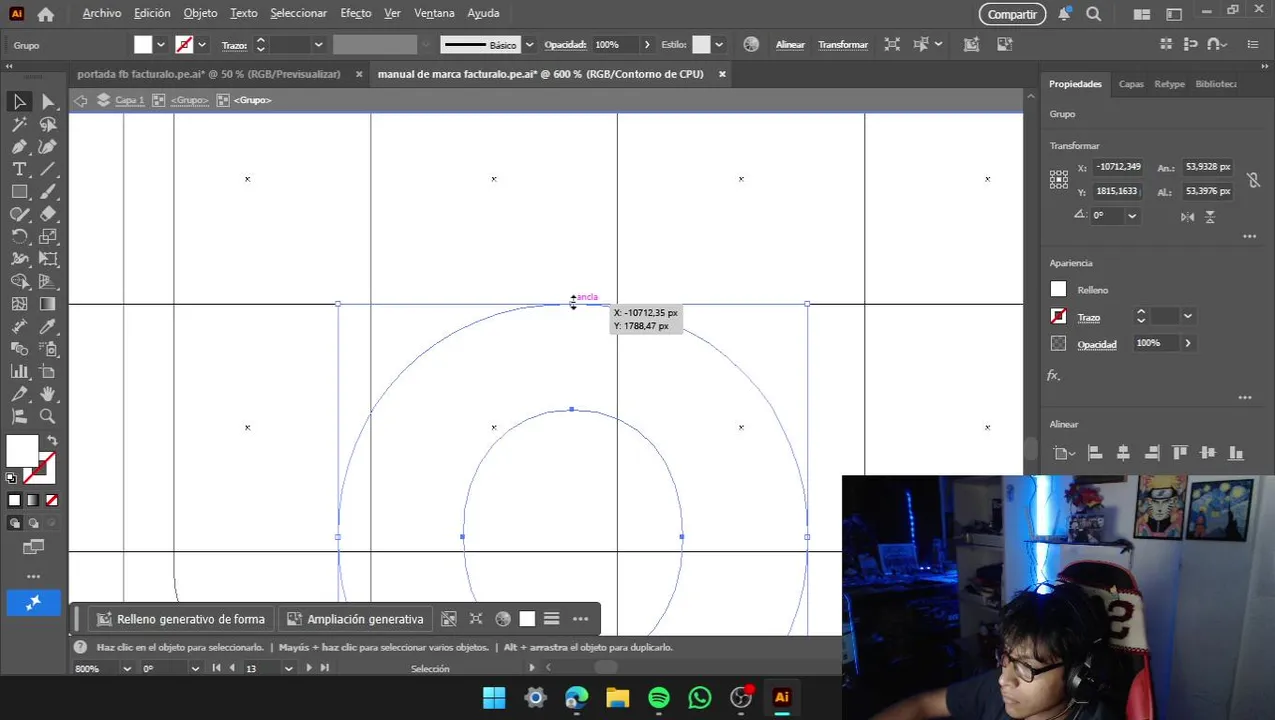Click the Home icon in top bar
The width and height of the screenshot is (1275, 720).
click(46, 14)
